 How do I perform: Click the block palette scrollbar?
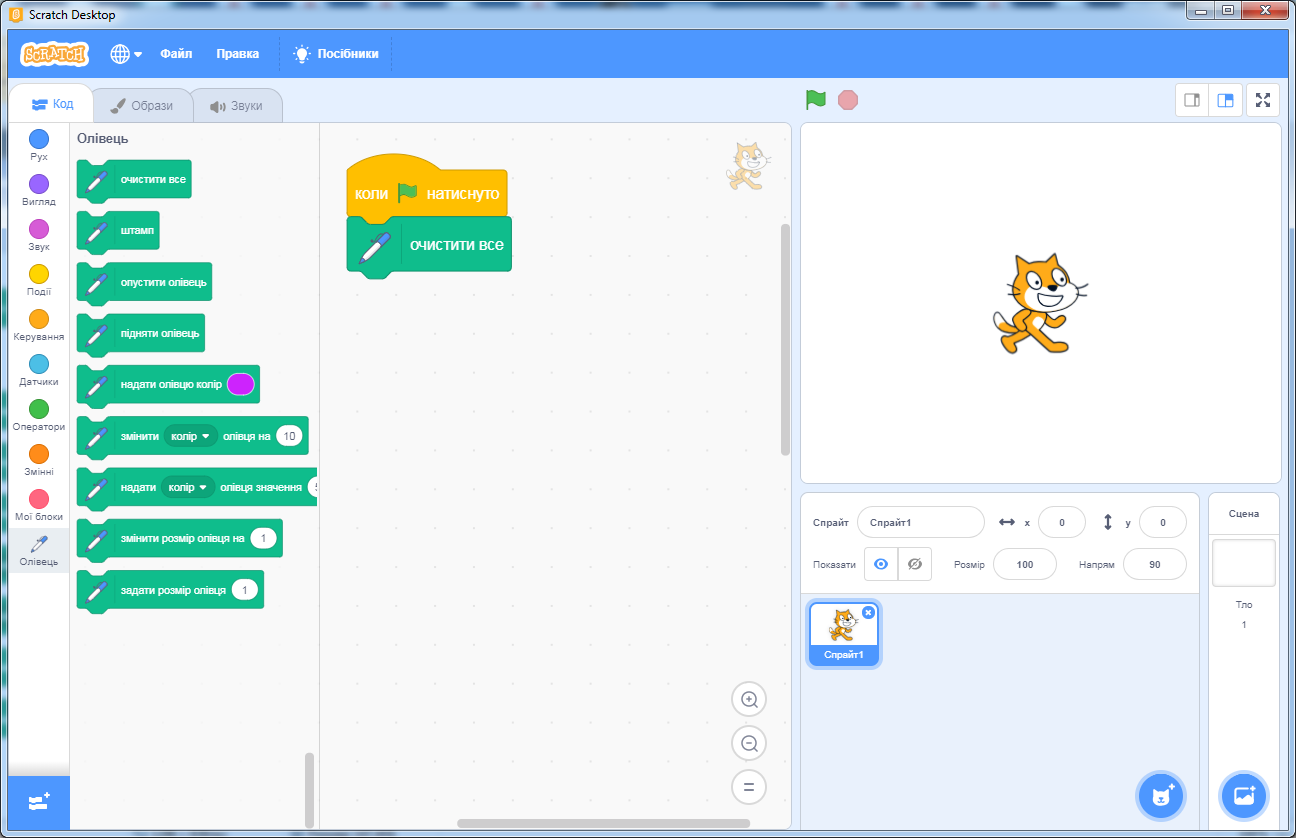310,790
